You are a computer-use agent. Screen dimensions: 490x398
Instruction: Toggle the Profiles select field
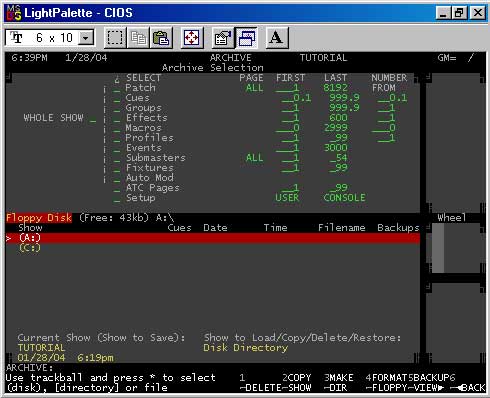[116, 139]
